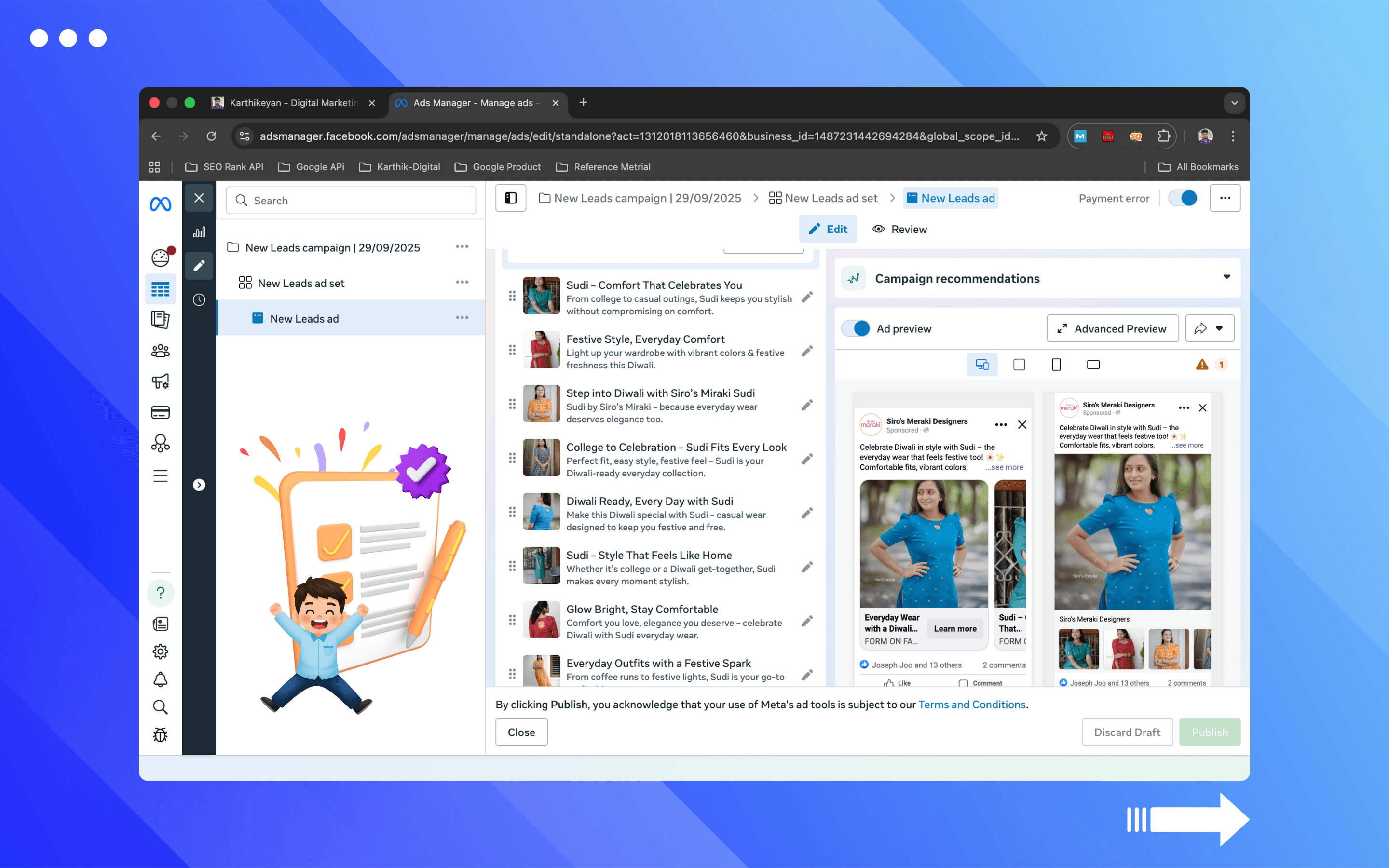Open the Billing credit card icon in sidebar
Viewport: 1389px width, 868px height.
point(160,412)
